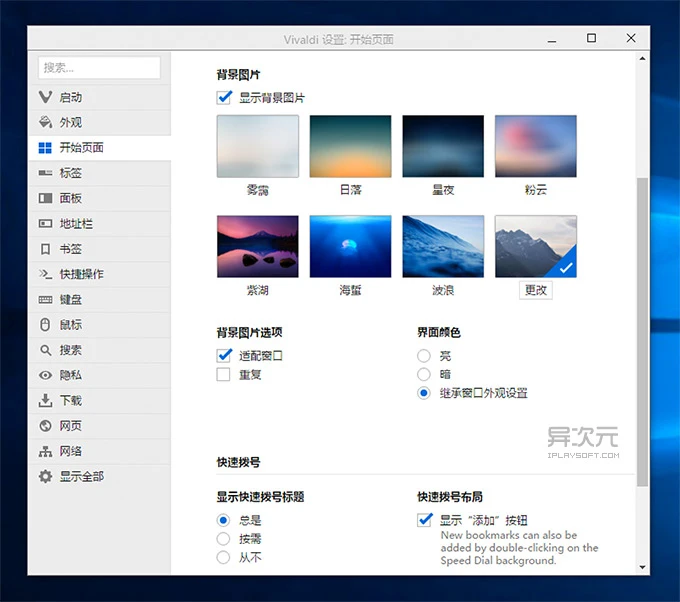680x602 pixels.
Task: Click the scrollbar down arrow
Action: [642, 567]
